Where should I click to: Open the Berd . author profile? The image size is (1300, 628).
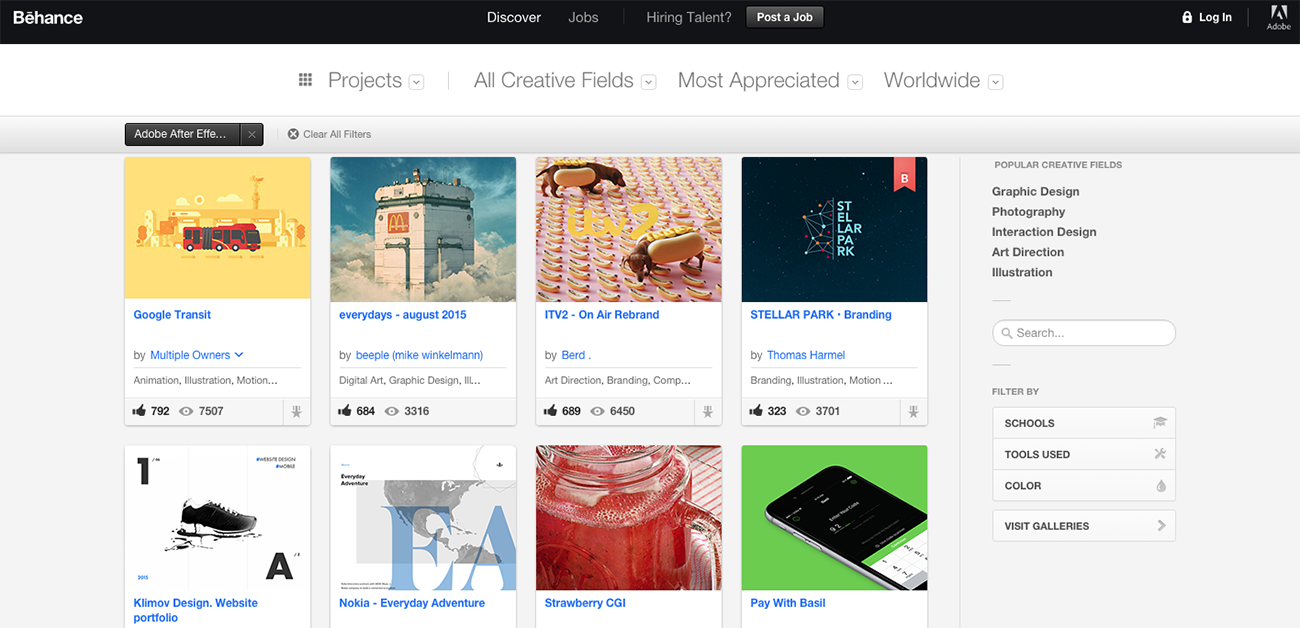[x=576, y=355]
